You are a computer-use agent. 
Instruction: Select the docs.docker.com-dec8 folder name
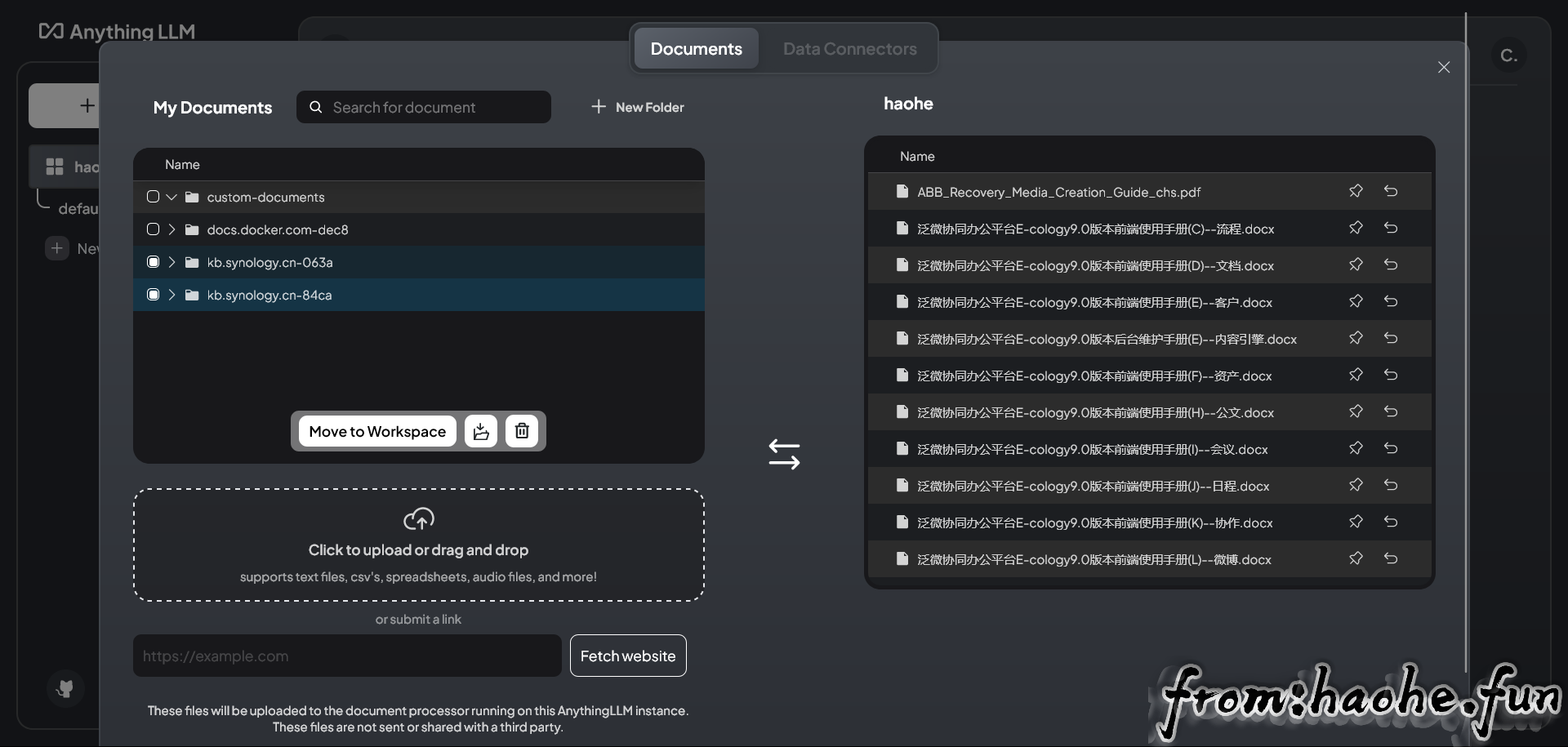[278, 229]
